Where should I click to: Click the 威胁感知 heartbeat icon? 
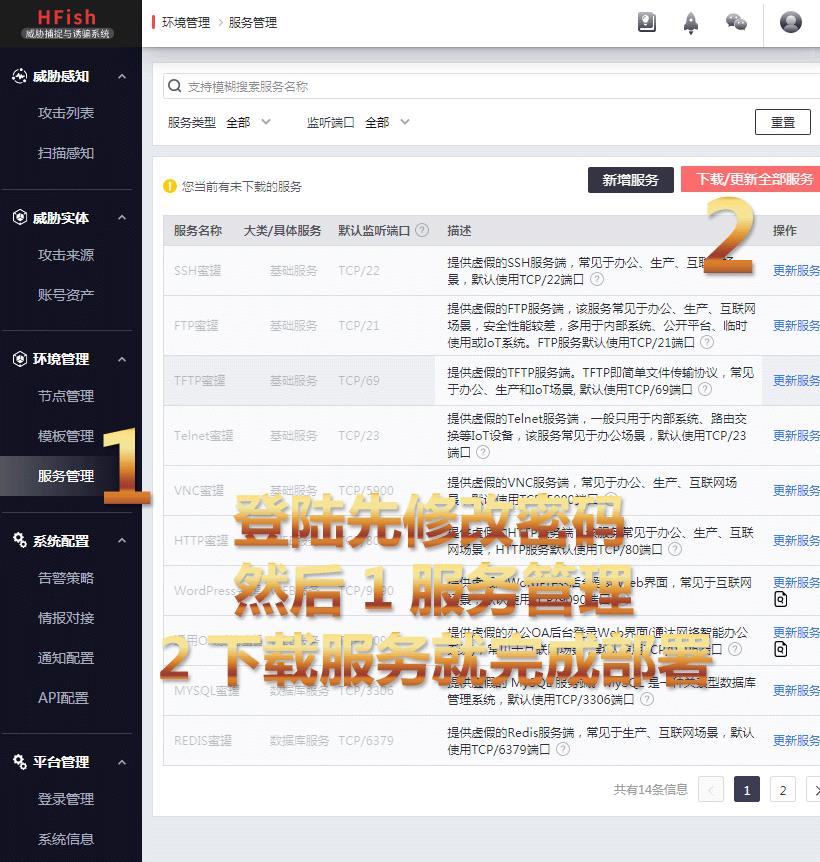click(x=20, y=76)
